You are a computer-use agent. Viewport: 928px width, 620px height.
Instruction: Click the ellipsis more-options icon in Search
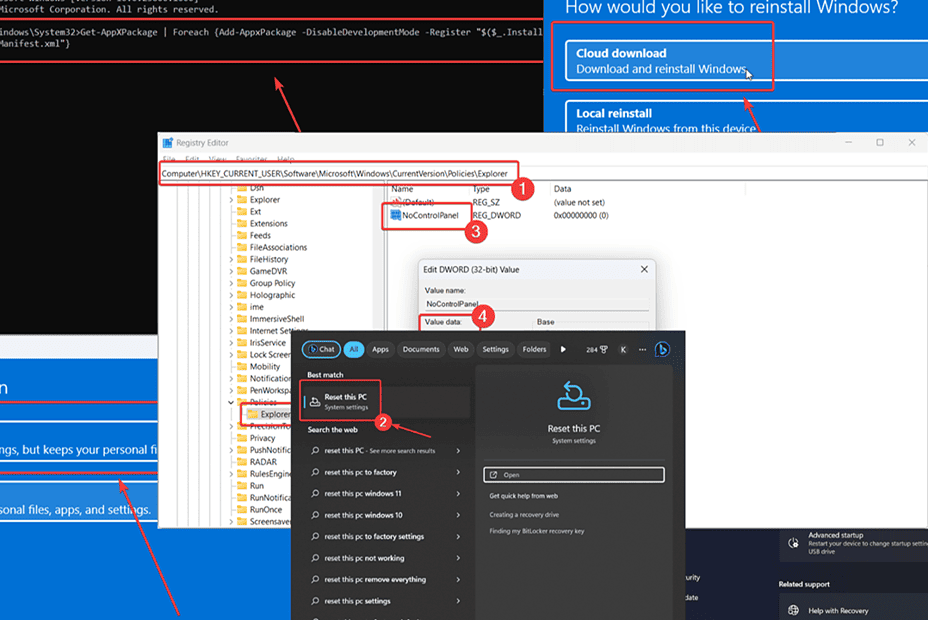643,348
